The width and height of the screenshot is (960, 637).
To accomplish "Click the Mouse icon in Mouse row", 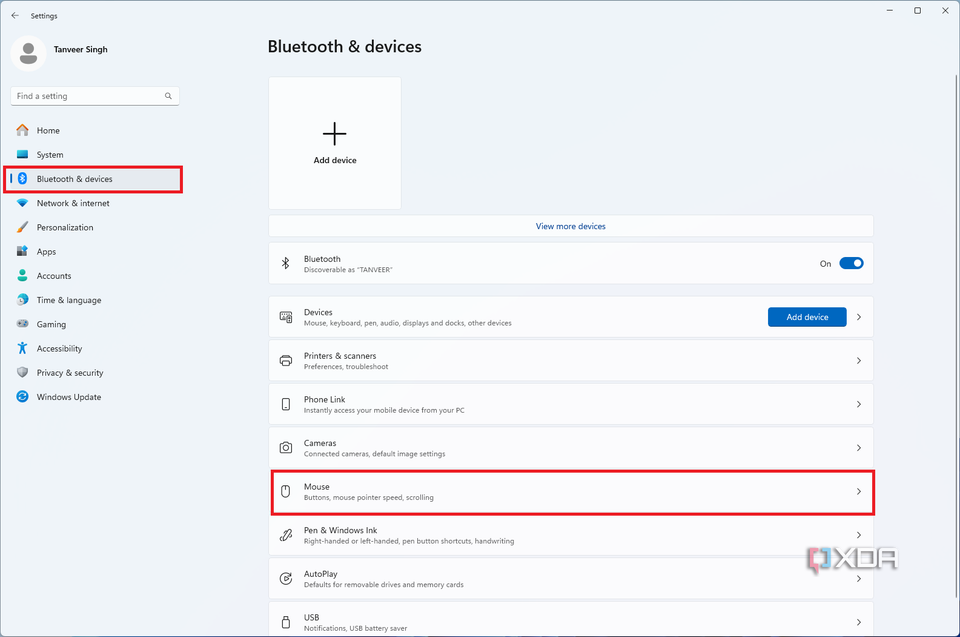I will [285, 491].
